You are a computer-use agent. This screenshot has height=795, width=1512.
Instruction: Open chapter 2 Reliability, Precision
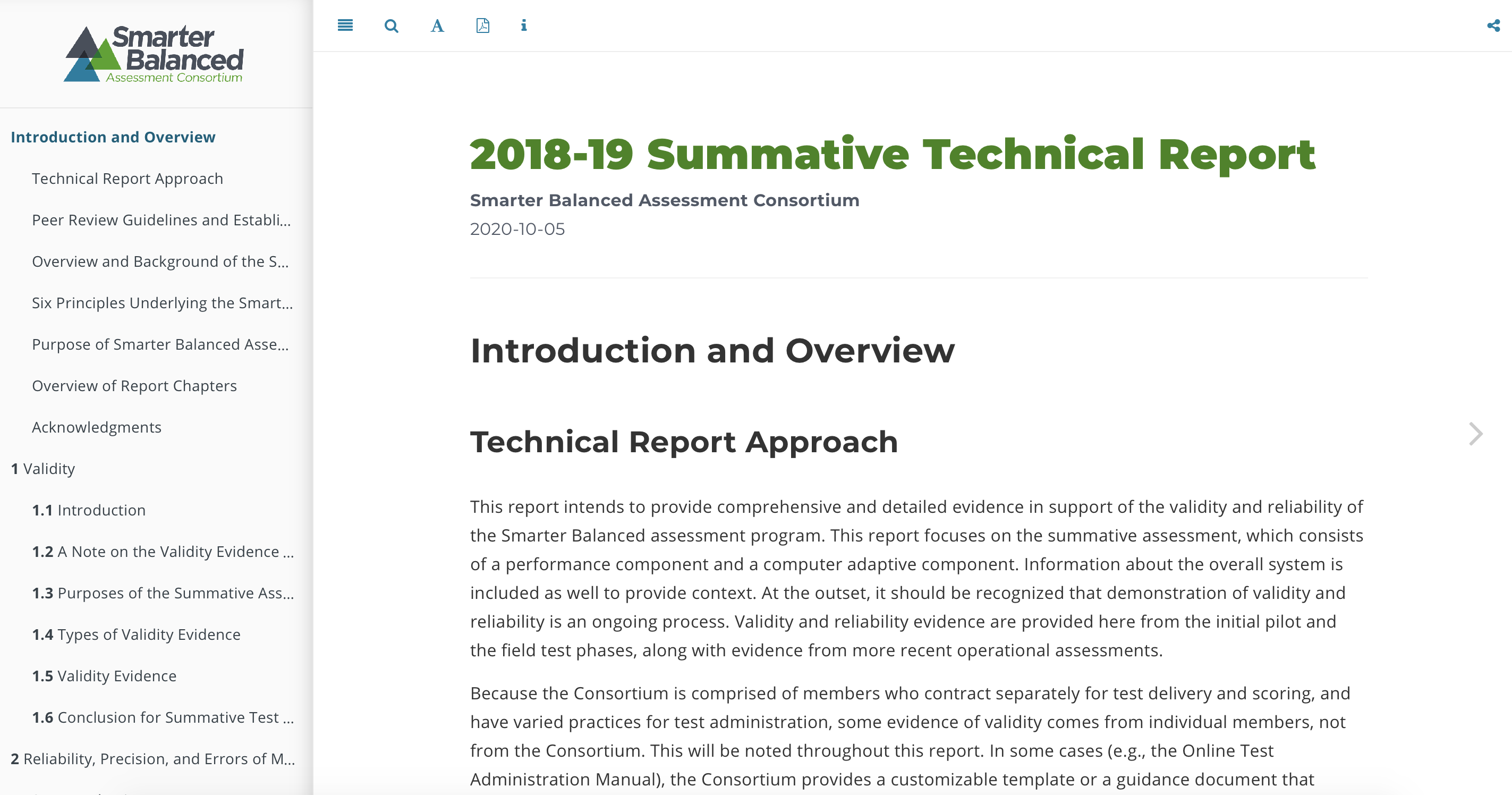(152, 758)
